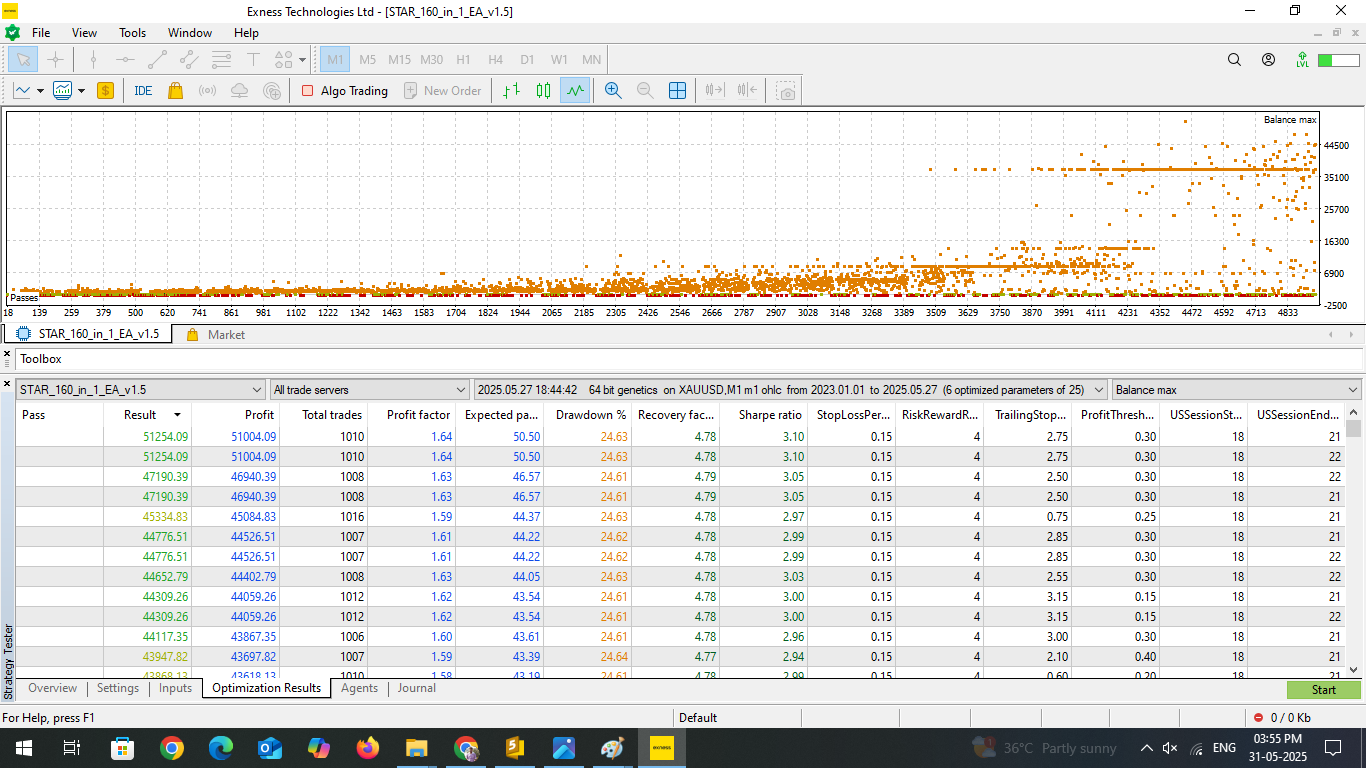Open the IDE (MetaEditor) toolbar button
The height and width of the screenshot is (768, 1366).
143,91
